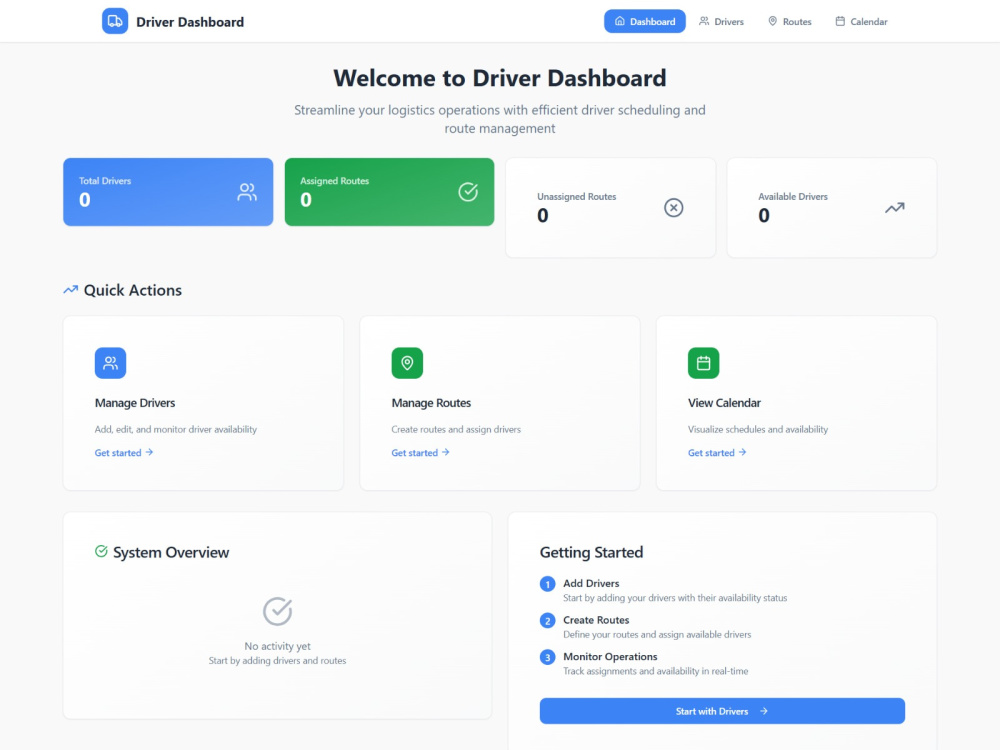Click the Getting Started heading
The height and width of the screenshot is (750, 1000).
pos(591,552)
